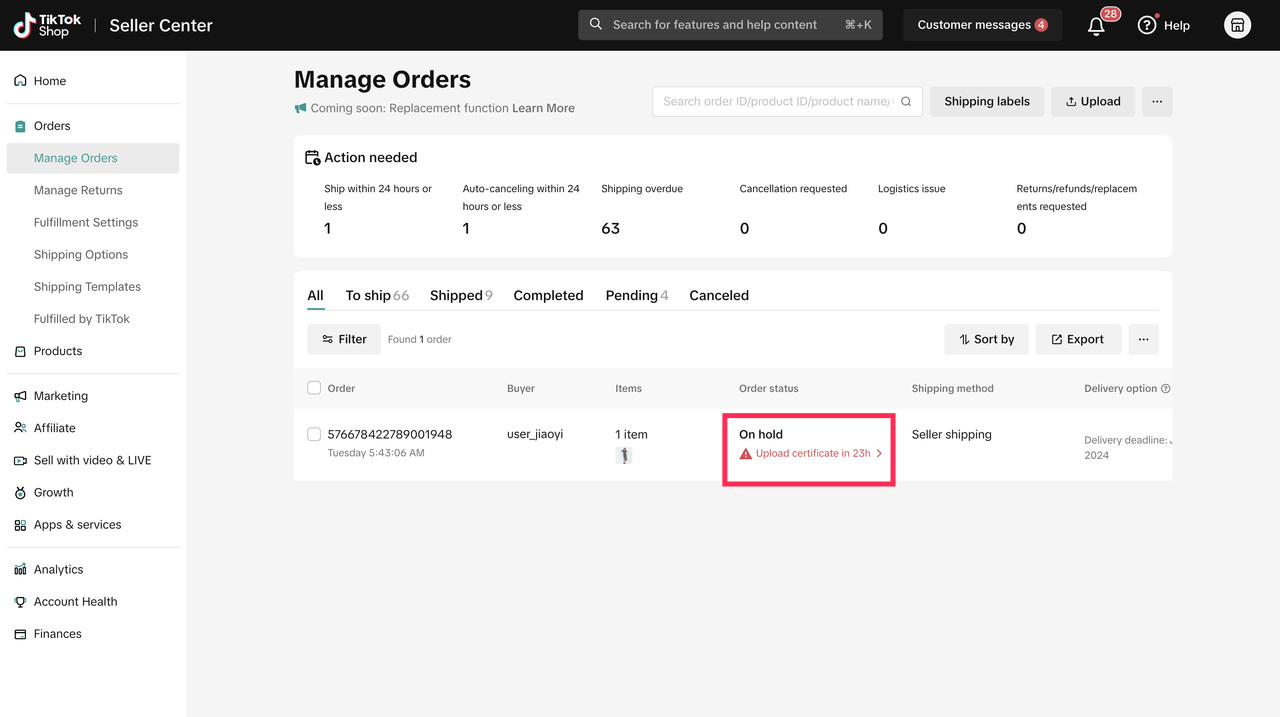1280x717 pixels.
Task: Click the Account Health trophy icon
Action: 20,602
